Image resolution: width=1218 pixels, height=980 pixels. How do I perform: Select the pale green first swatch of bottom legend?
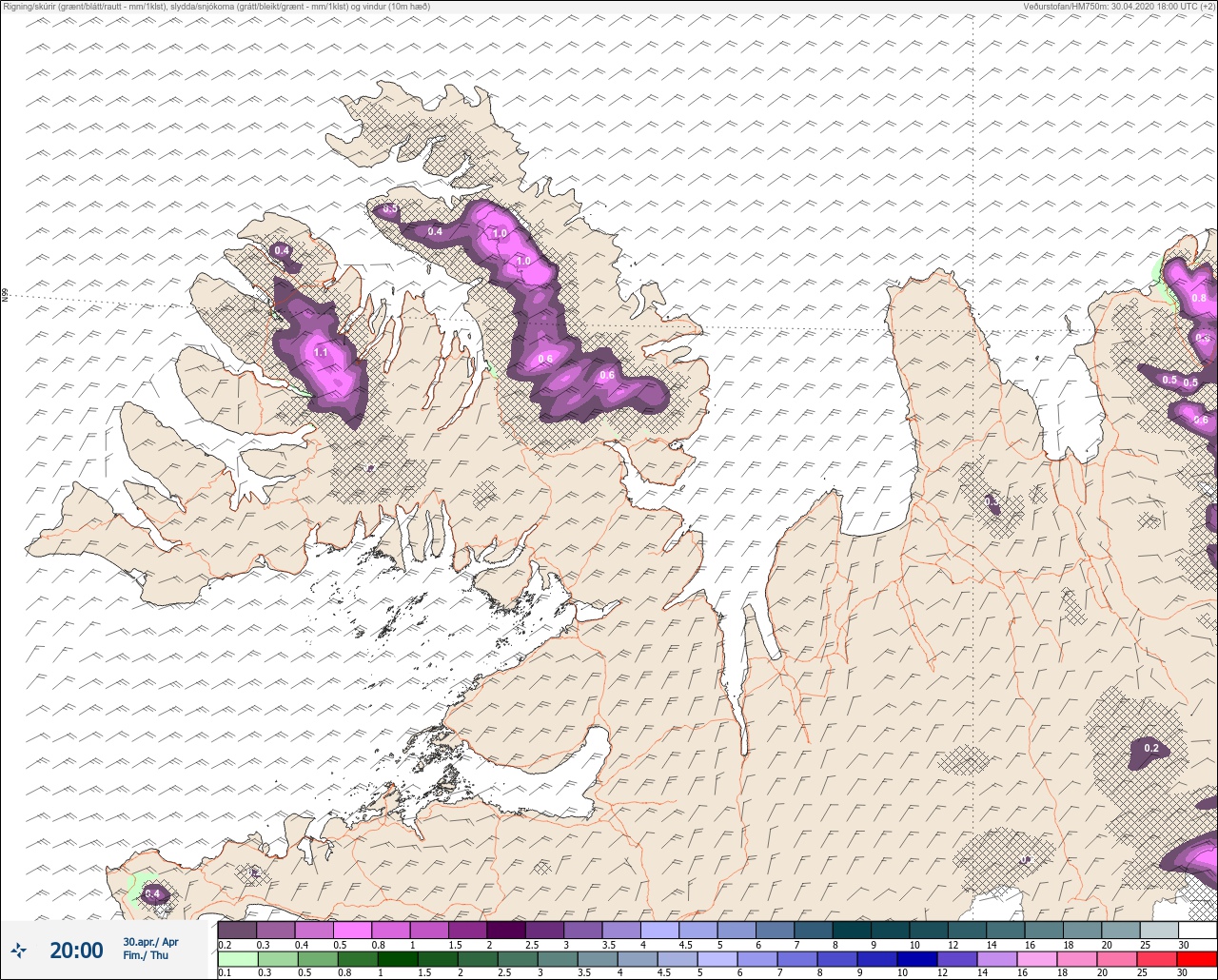point(237,959)
